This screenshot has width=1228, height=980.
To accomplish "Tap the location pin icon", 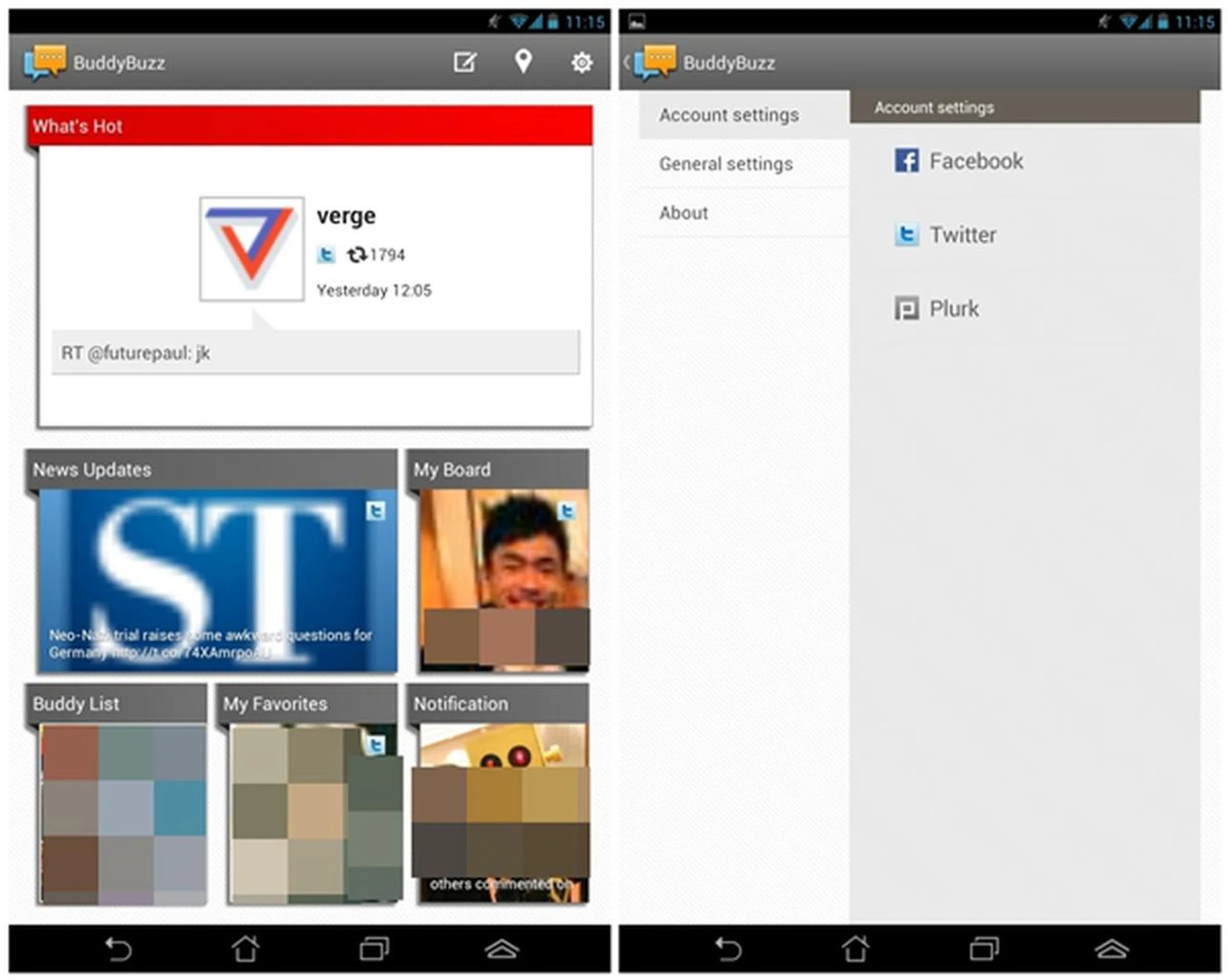I will [523, 62].
